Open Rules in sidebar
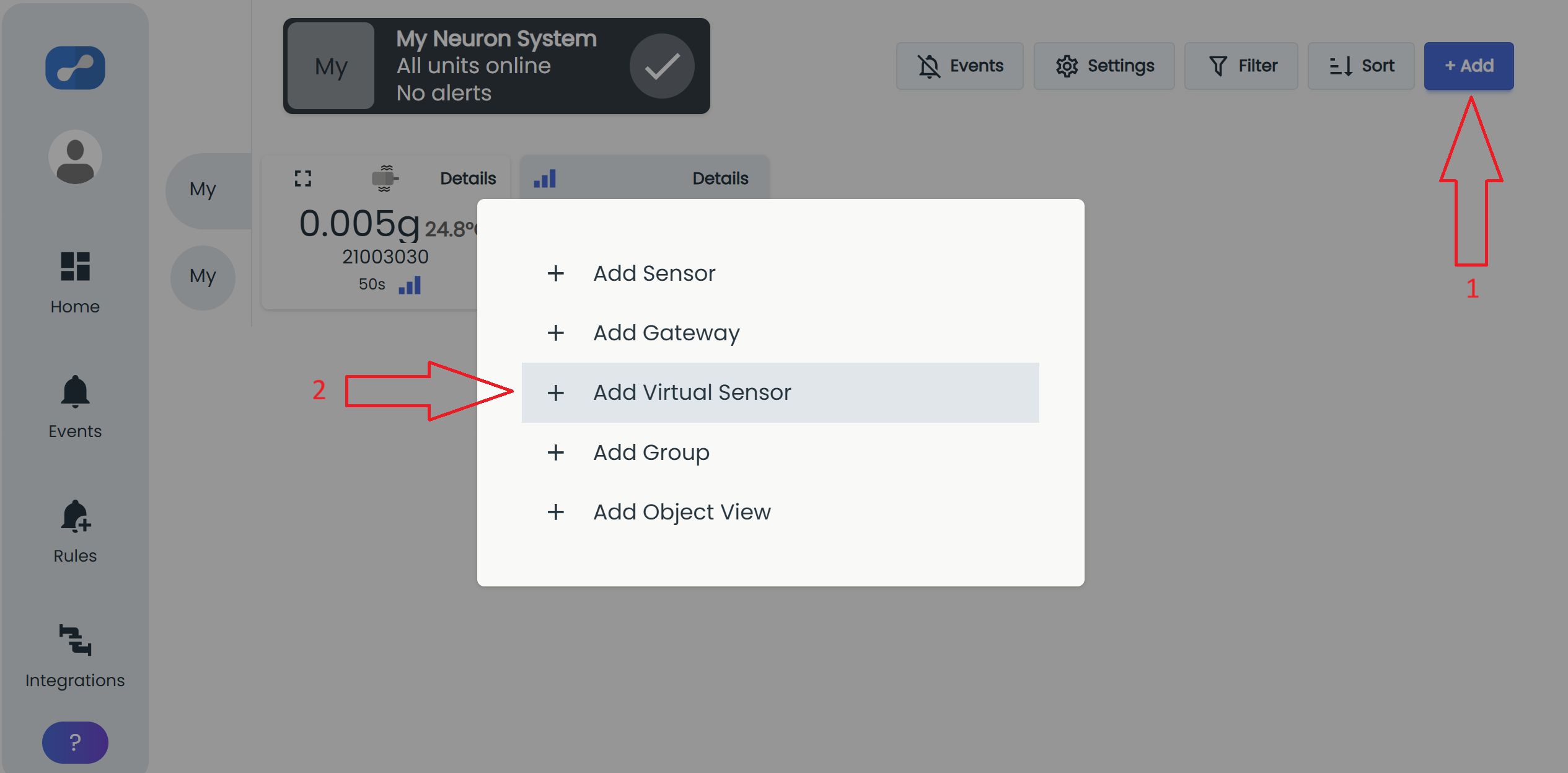 pyautogui.click(x=75, y=532)
